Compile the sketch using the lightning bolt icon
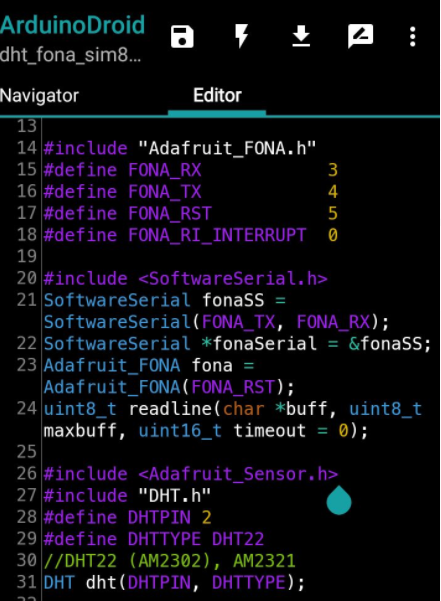 (241, 36)
